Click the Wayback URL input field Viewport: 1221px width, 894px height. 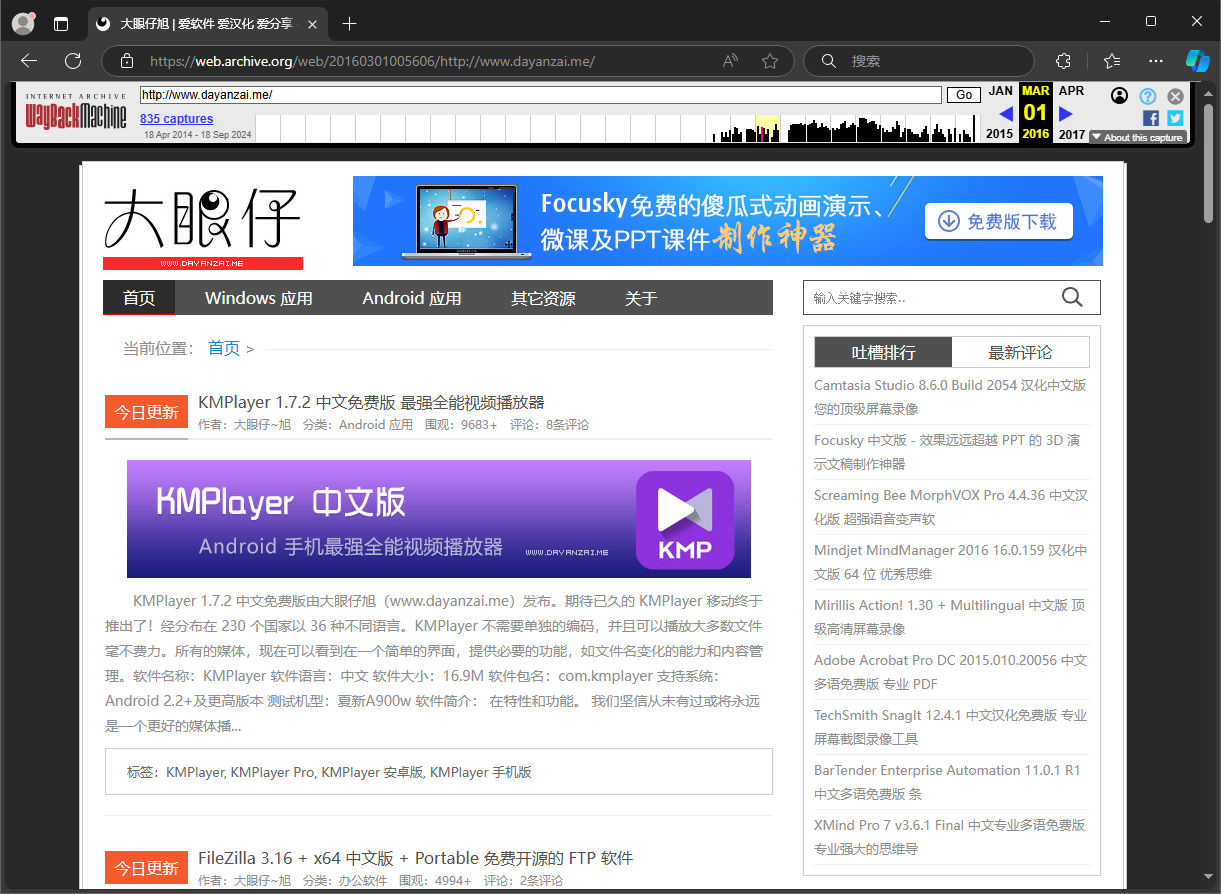click(540, 95)
